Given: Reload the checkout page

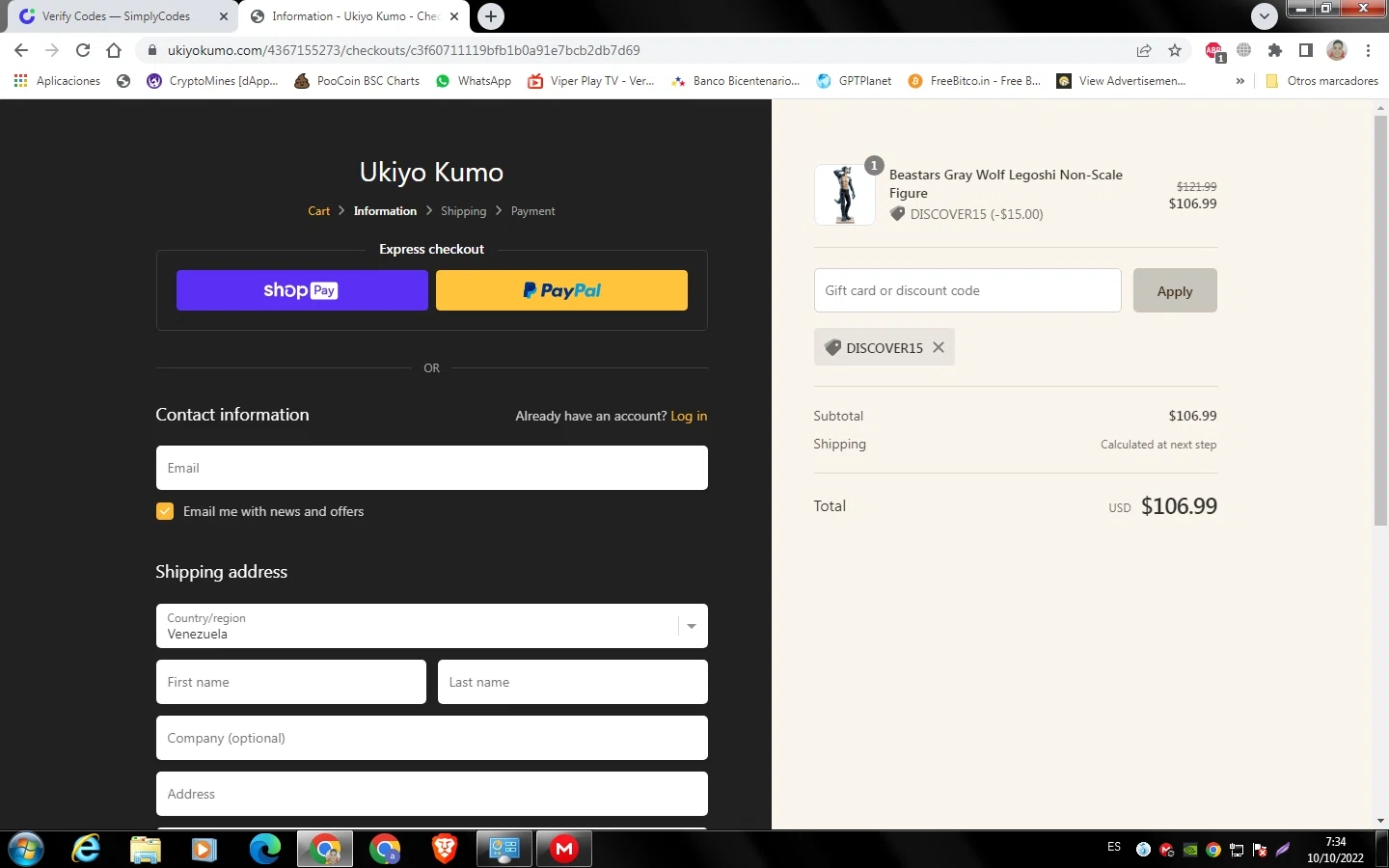Looking at the screenshot, I should 83,50.
